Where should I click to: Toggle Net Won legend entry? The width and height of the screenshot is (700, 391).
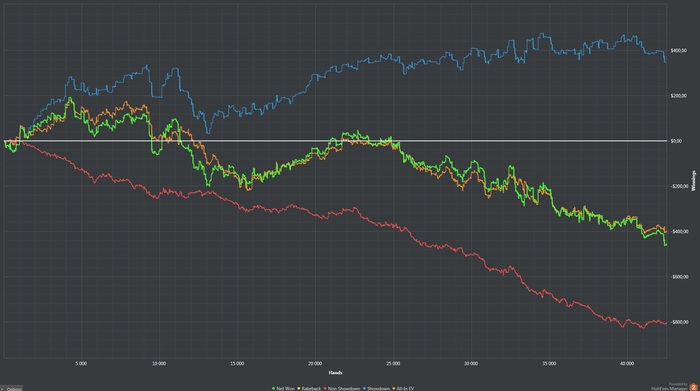click(x=283, y=389)
